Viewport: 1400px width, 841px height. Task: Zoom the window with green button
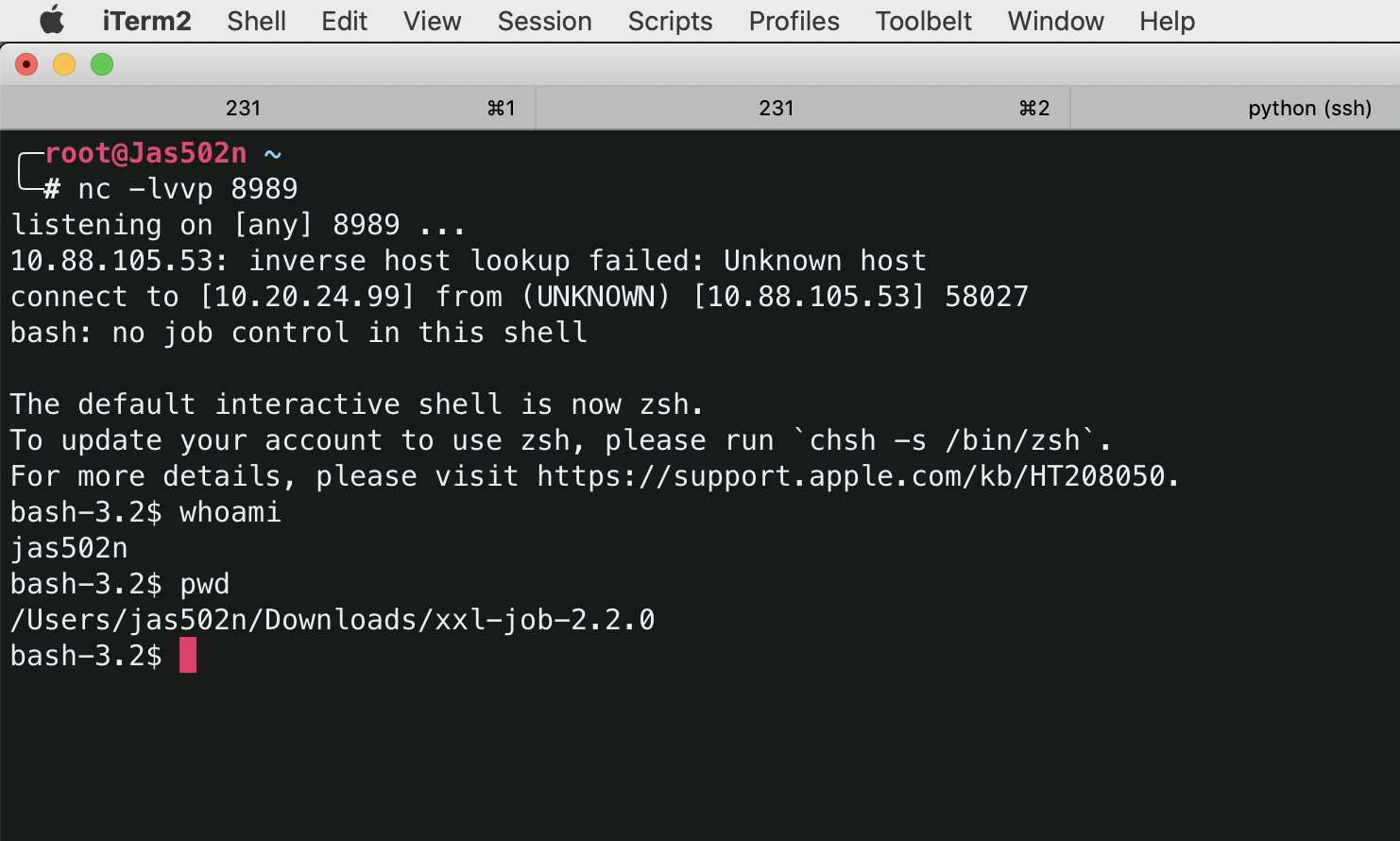tap(102, 64)
